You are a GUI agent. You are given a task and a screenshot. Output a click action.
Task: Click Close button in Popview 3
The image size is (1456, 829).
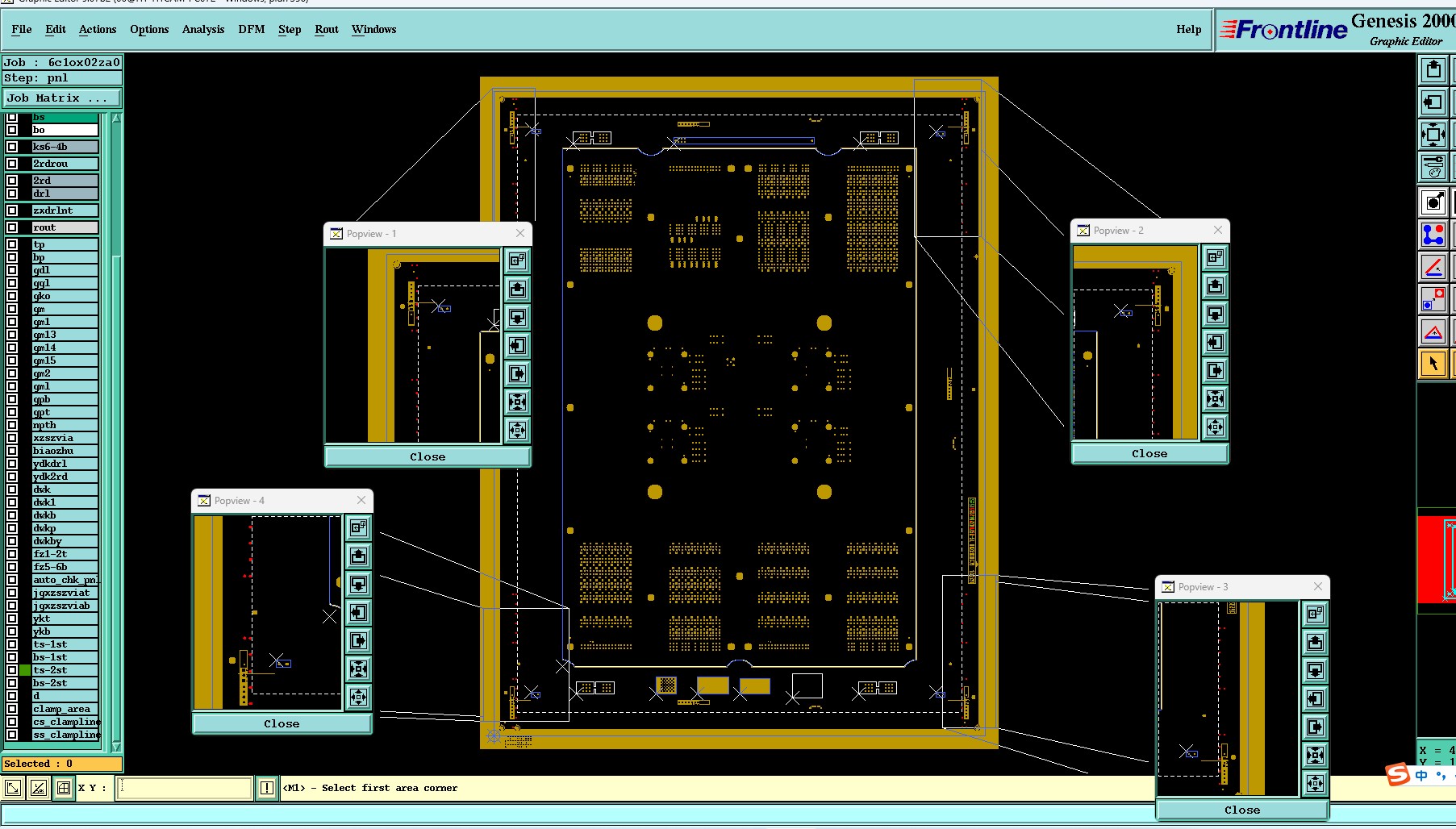[1242, 810]
